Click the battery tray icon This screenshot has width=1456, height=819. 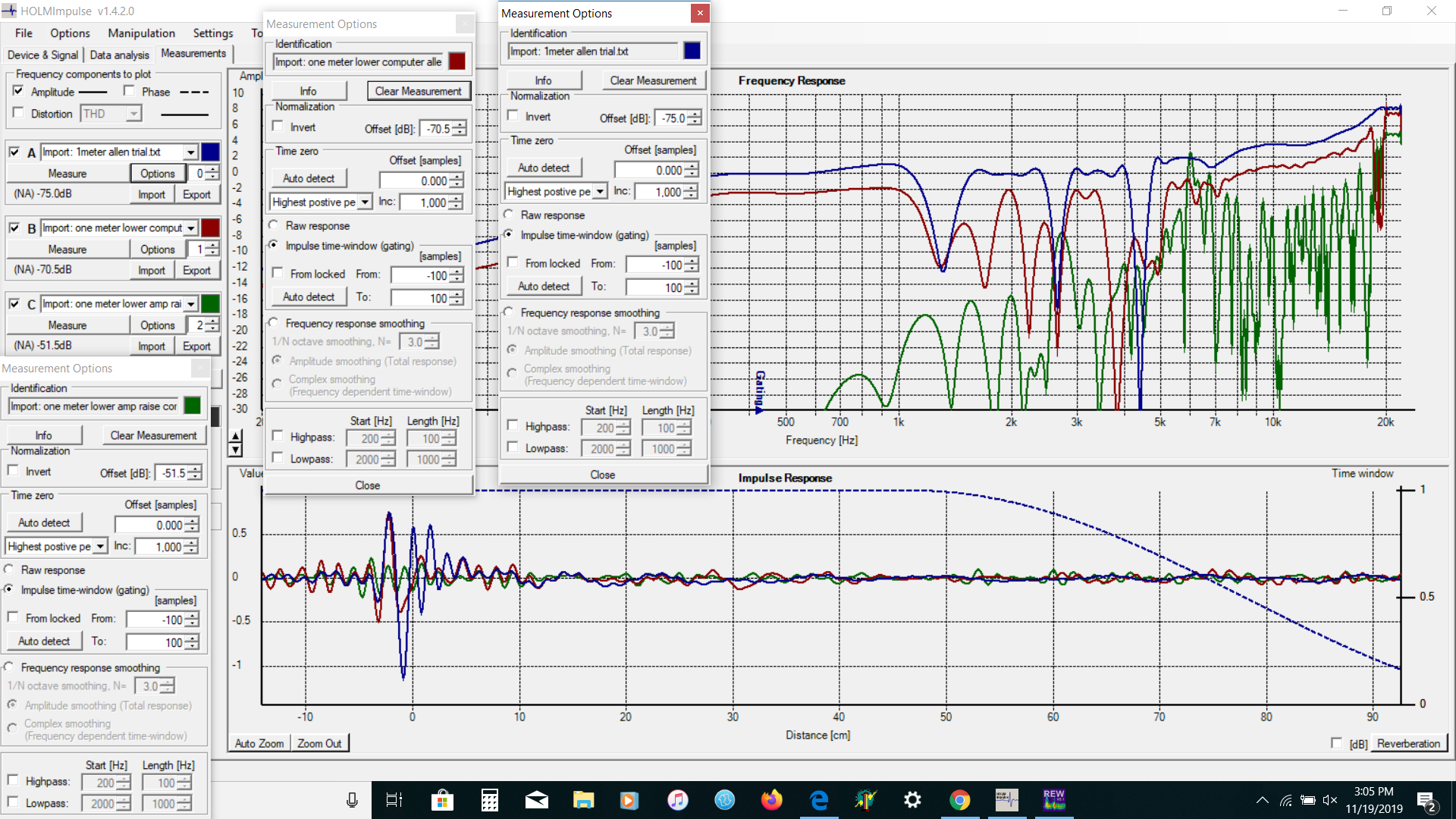(x=1308, y=800)
